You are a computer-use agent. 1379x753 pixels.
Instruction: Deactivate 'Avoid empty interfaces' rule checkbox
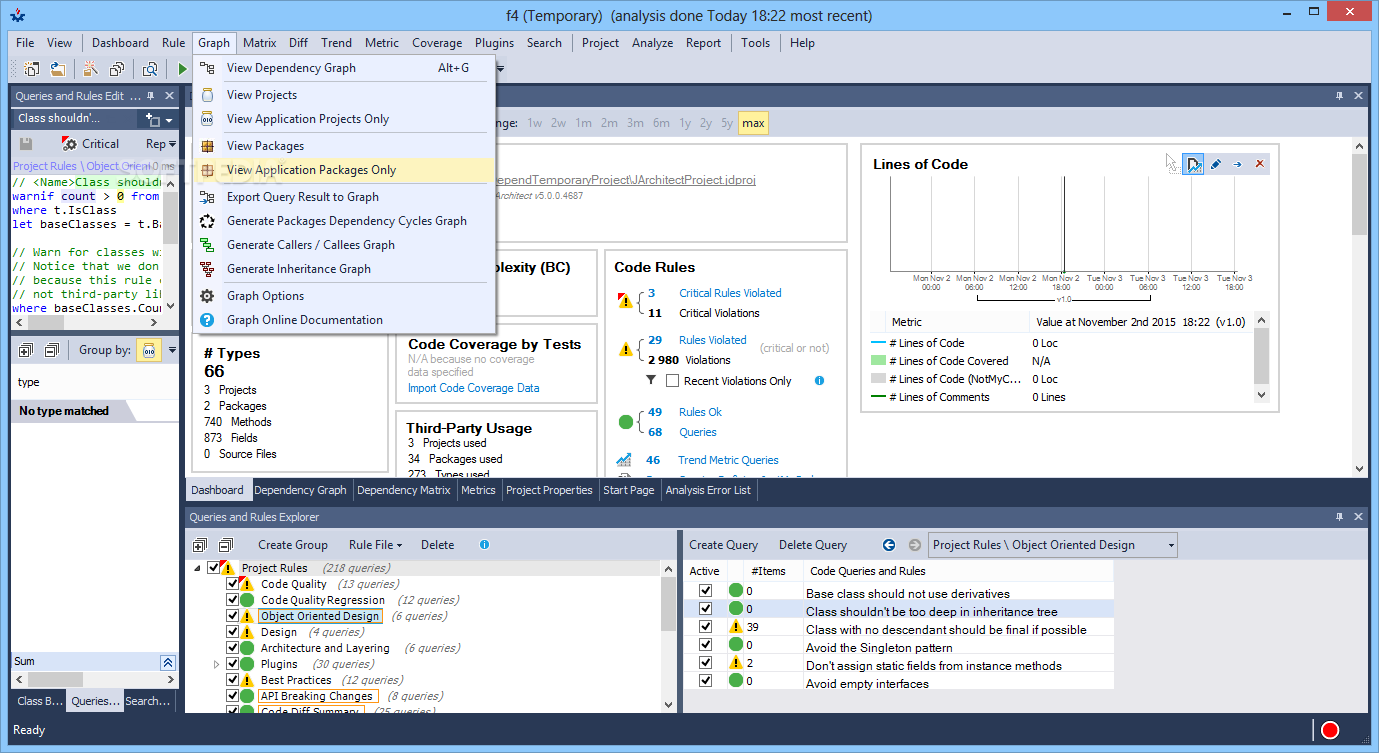[x=705, y=683]
